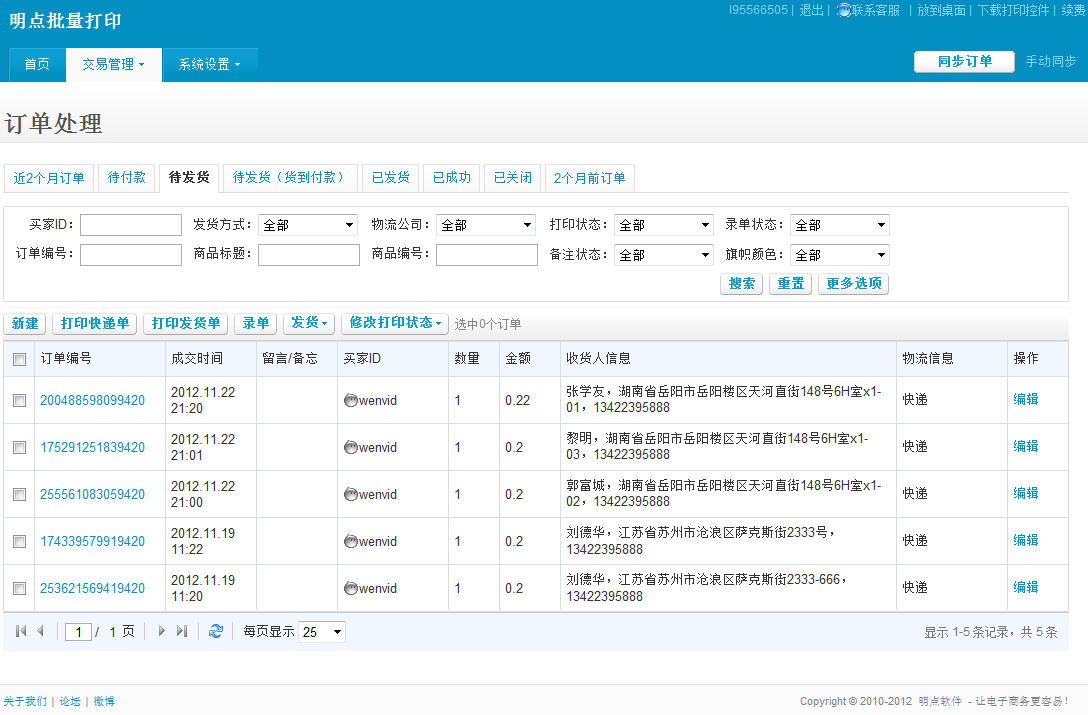Open order number 200488598099420 link
Viewport: 1088px width, 715px height.
(92, 401)
